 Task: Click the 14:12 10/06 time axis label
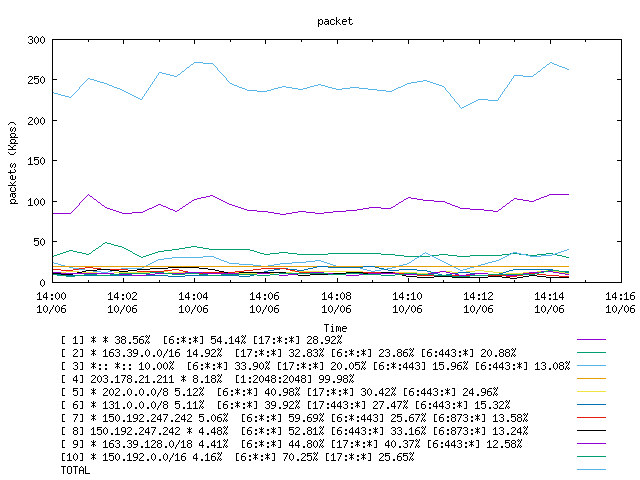pyautogui.click(x=478, y=302)
